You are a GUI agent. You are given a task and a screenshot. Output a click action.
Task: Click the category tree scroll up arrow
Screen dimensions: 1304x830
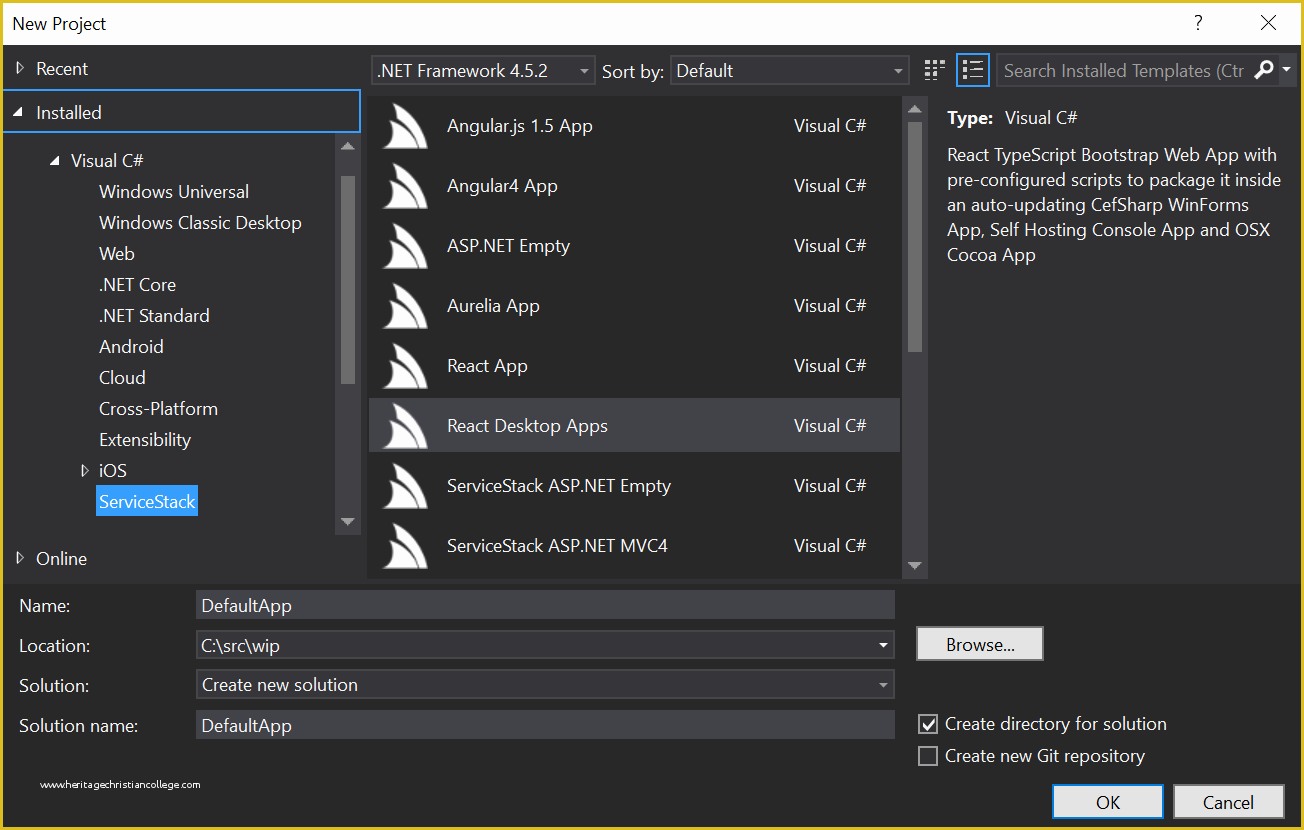(x=347, y=146)
